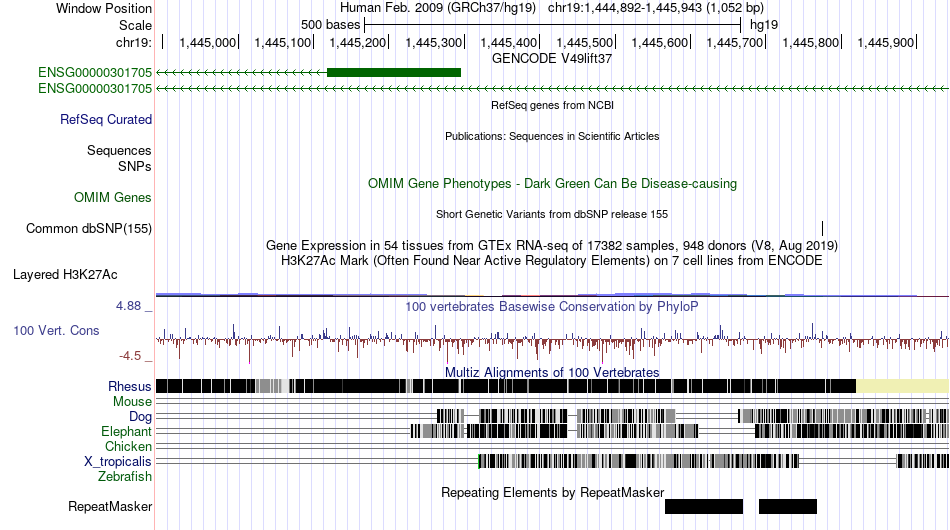
Task: Click the Dog alignment label
Action: [140, 416]
